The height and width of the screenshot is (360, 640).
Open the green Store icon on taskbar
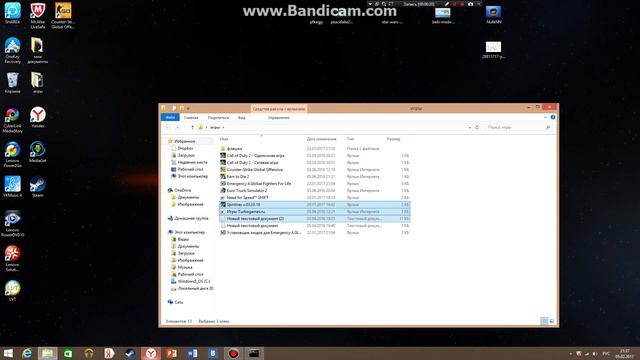[68, 353]
